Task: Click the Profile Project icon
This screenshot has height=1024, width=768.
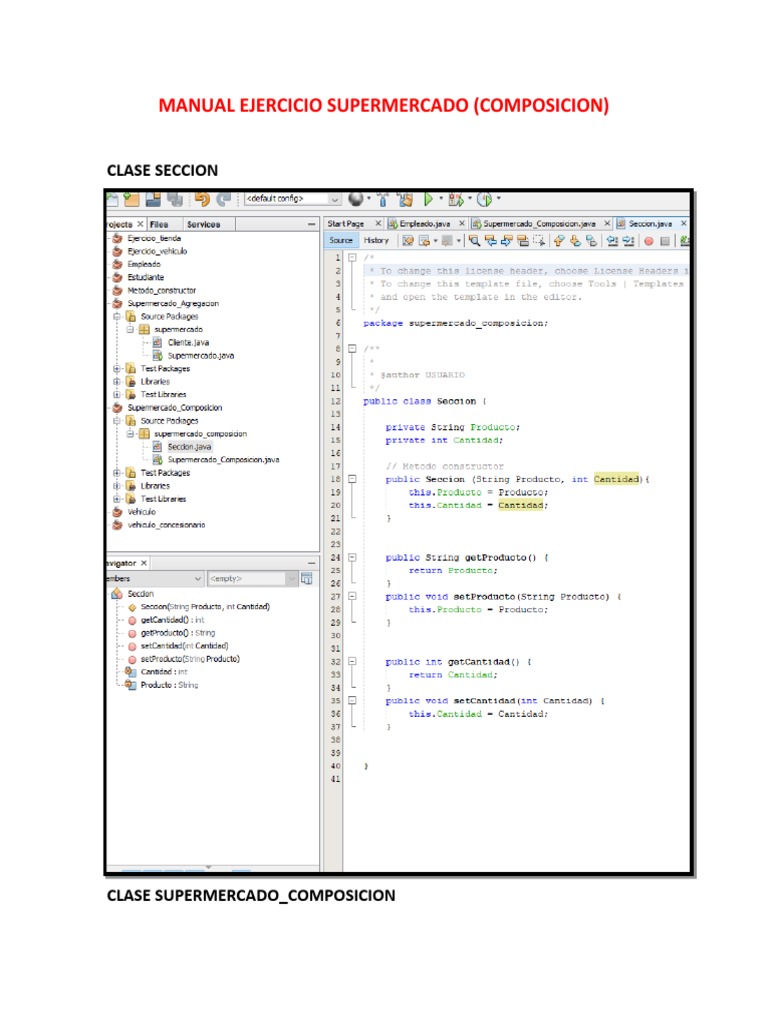Action: point(484,199)
